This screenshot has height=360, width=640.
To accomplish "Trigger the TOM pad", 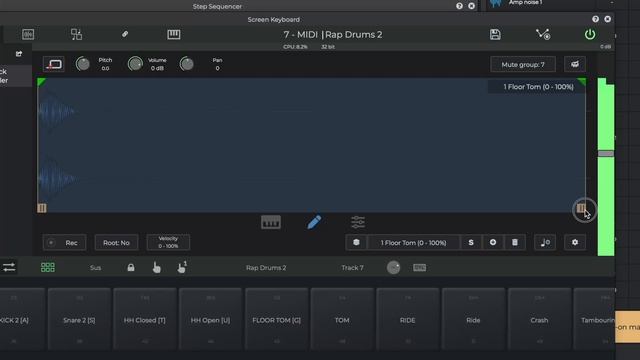I will (x=342, y=319).
